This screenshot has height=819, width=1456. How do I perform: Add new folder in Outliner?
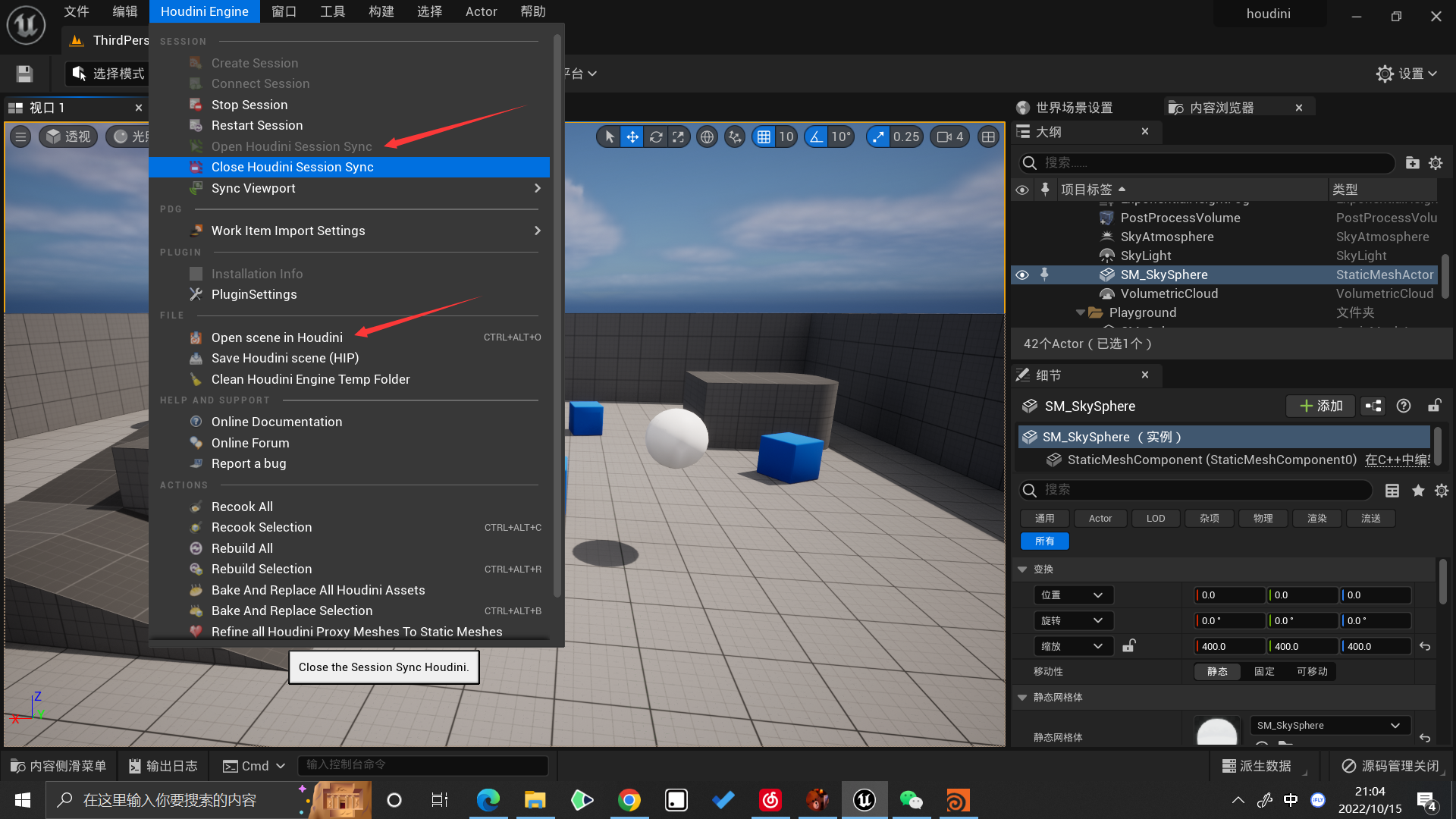[x=1412, y=162]
